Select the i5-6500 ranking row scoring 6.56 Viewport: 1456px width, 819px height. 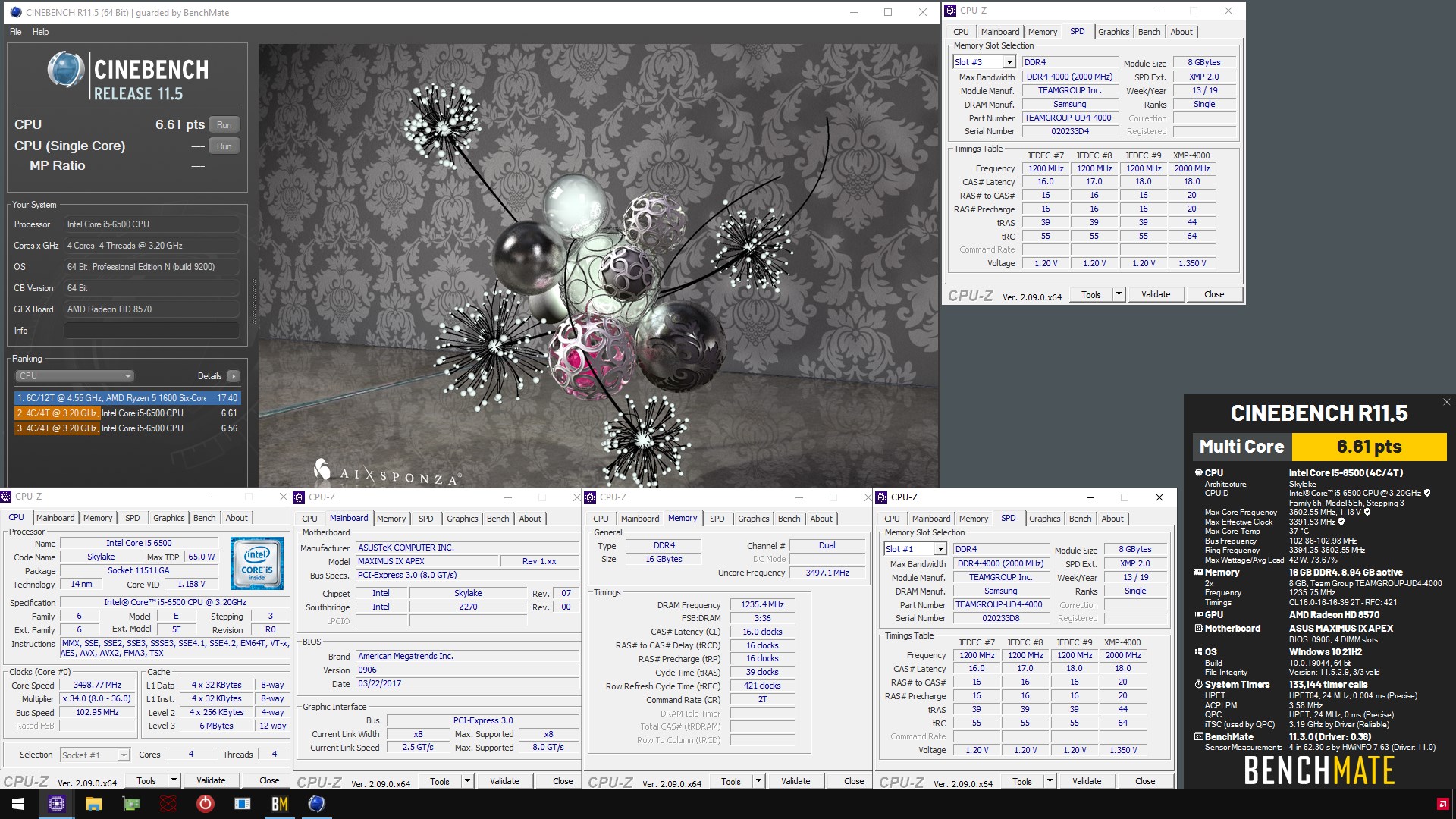127,428
